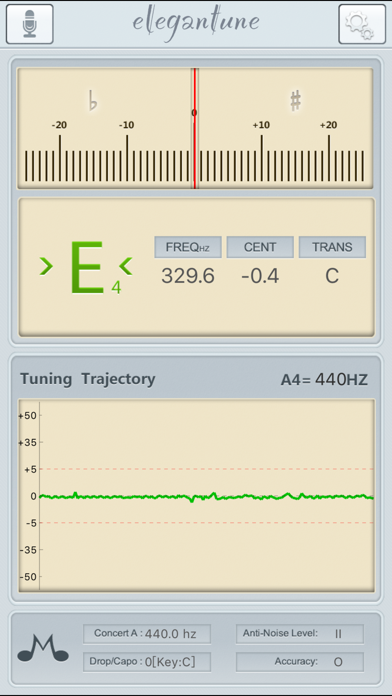Screen dimensions: 392x696
Task: Click the octave number 4 subscript
Action: (x=116, y=288)
